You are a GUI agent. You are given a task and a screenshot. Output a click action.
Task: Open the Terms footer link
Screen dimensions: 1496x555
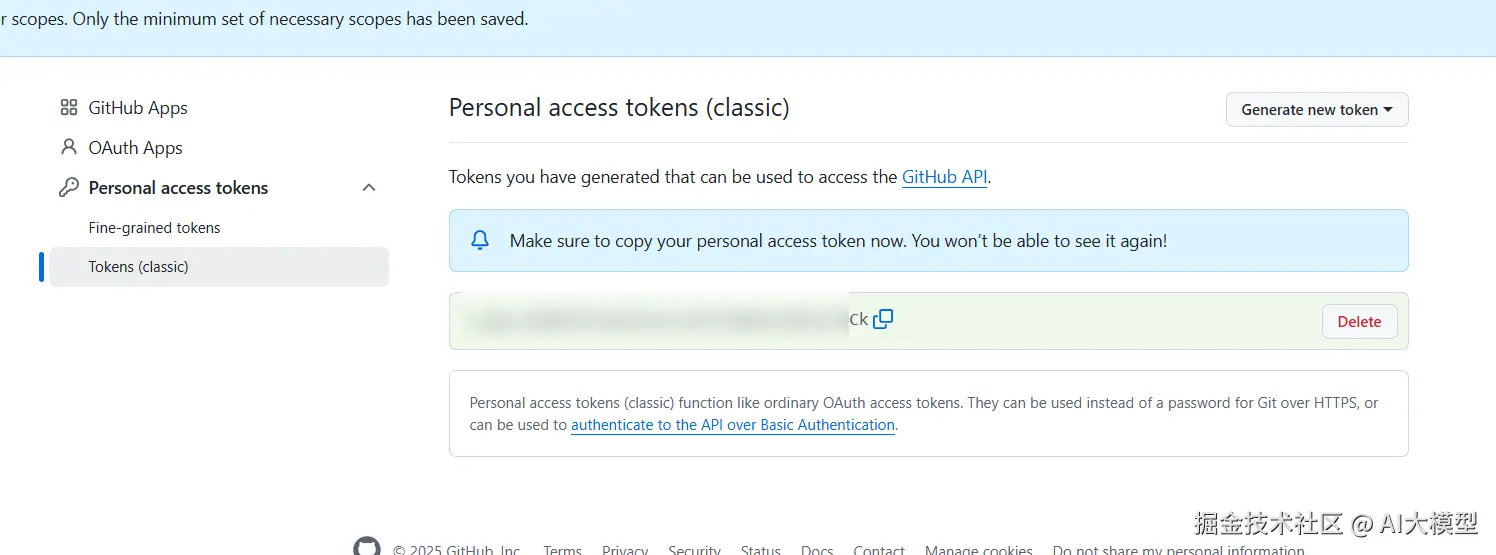click(x=562, y=550)
